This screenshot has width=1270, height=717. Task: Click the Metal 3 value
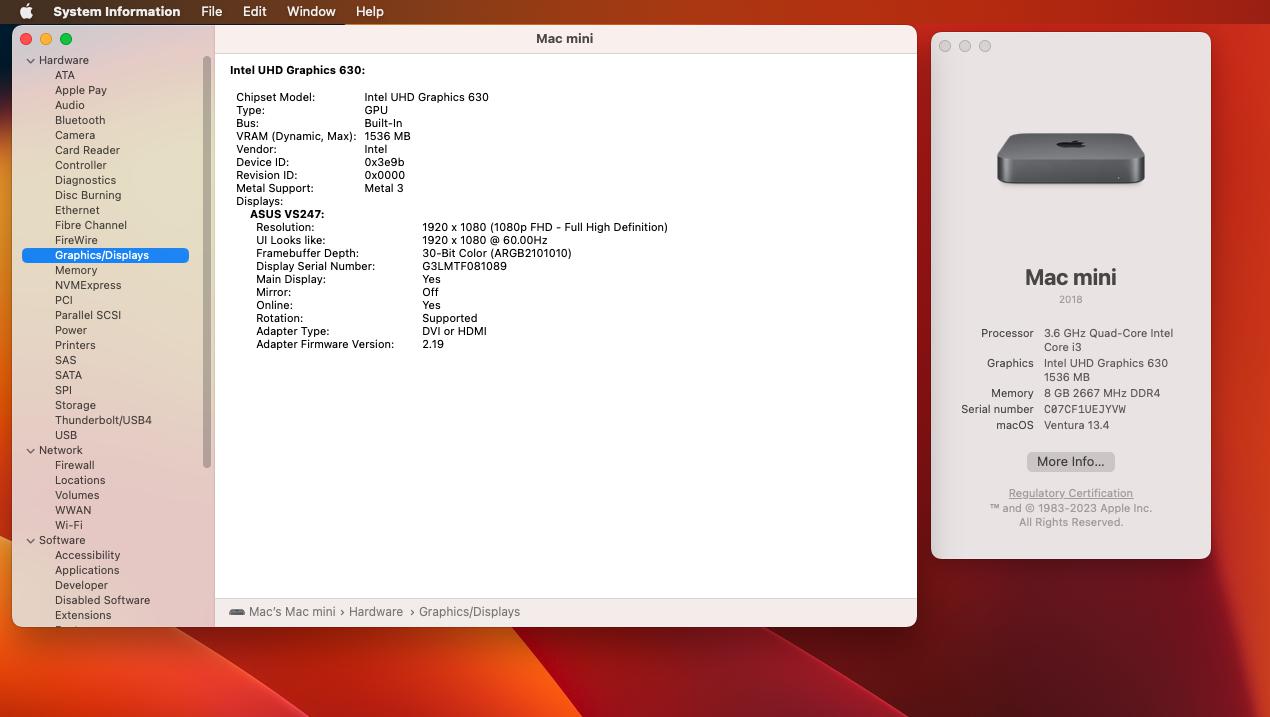[x=384, y=188]
